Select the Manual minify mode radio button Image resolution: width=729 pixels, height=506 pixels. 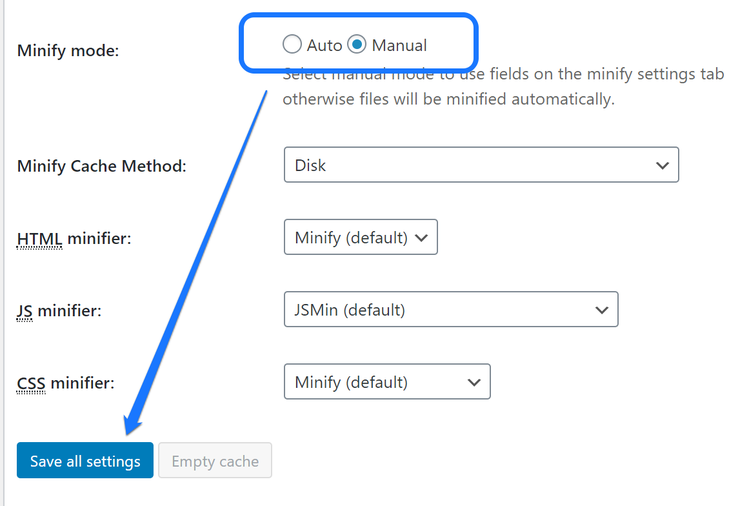point(357,44)
